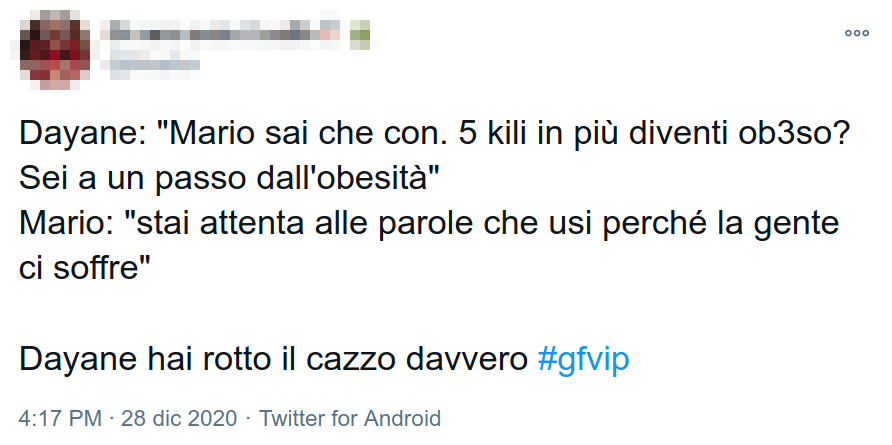Select the green emoji badge beside display name
Image resolution: width=892 pixels, height=445 pixels.
[360, 34]
